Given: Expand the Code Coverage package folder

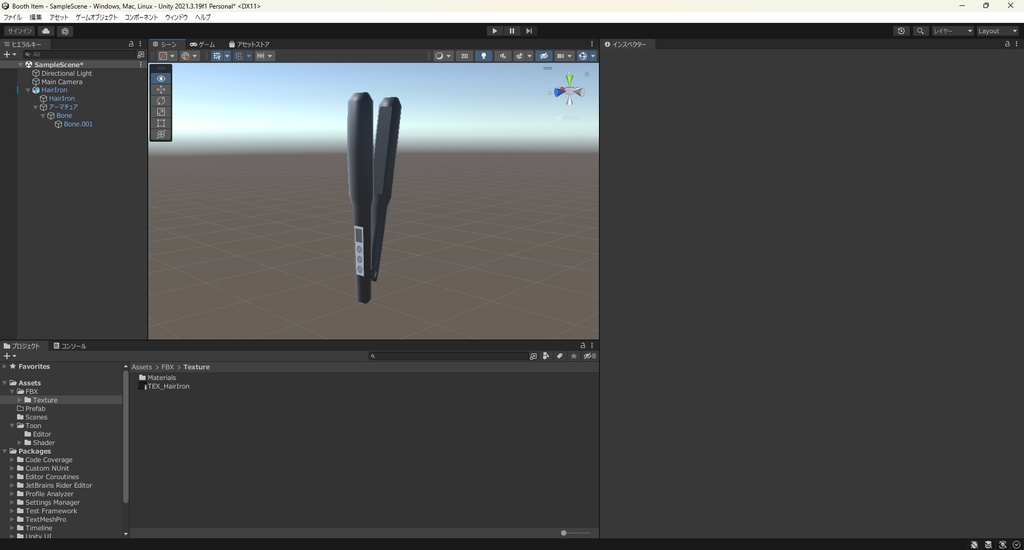Looking at the screenshot, I should coord(12,460).
